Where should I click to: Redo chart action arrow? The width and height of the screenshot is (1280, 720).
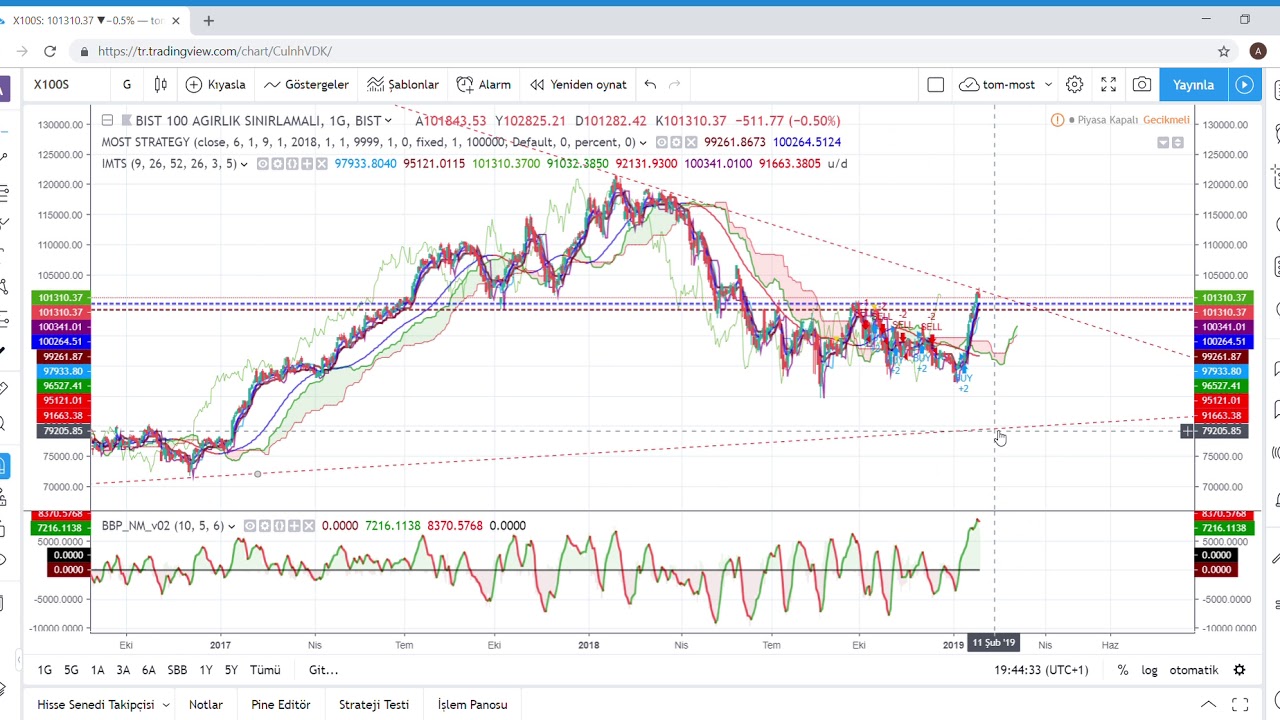click(x=674, y=85)
